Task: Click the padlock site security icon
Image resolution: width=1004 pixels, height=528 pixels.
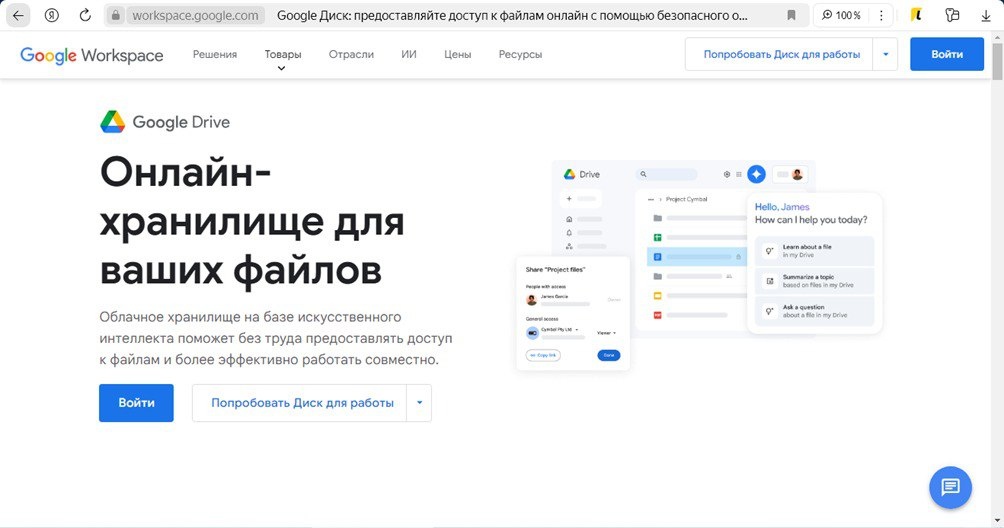Action: (x=115, y=15)
